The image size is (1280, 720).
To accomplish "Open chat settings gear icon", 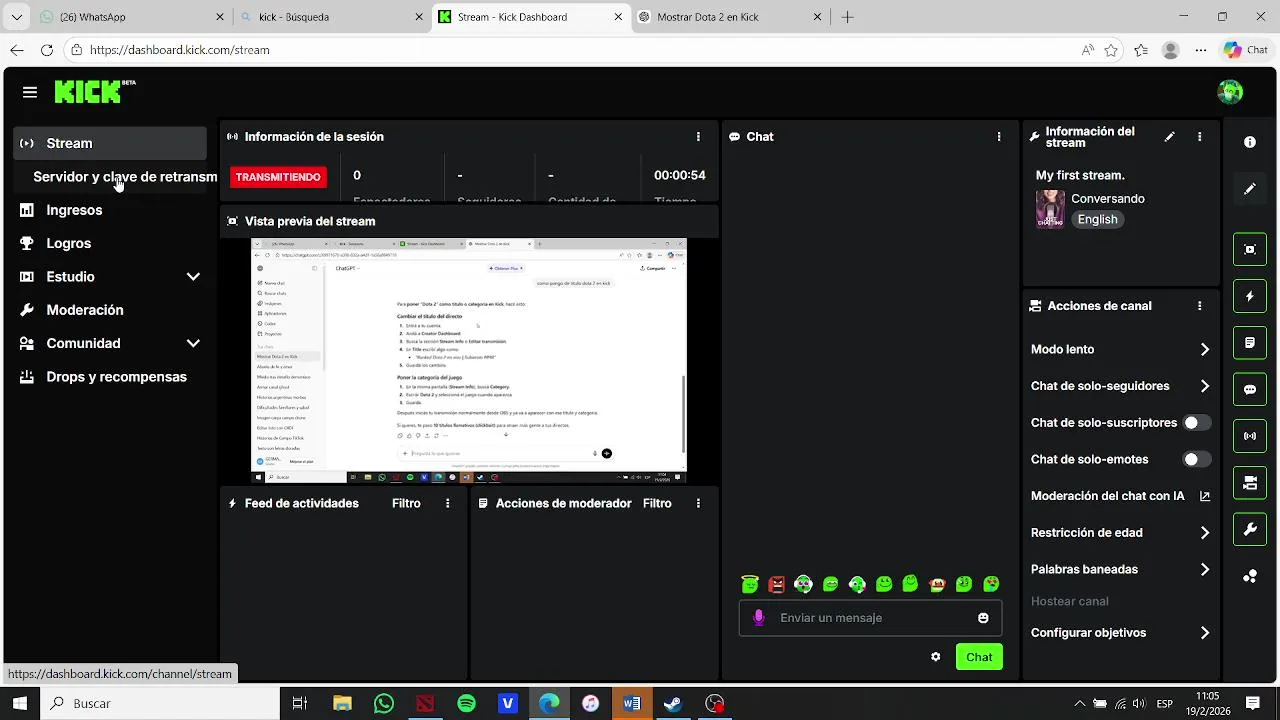I will click(x=935, y=657).
